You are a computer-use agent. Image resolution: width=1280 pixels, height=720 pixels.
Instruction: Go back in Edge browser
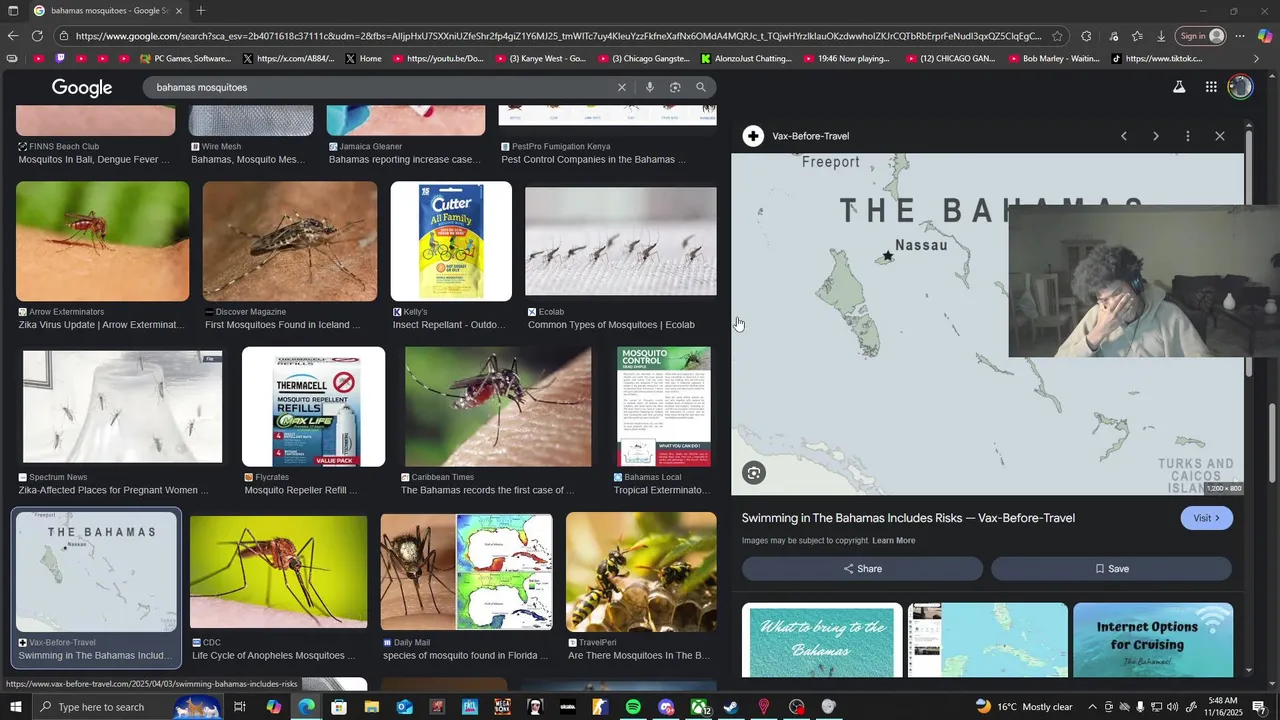(x=12, y=36)
